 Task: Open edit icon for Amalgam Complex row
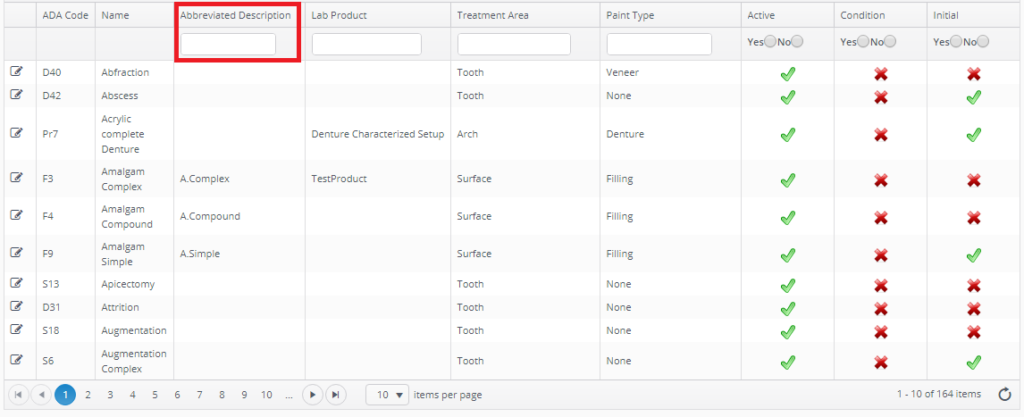click(17, 178)
